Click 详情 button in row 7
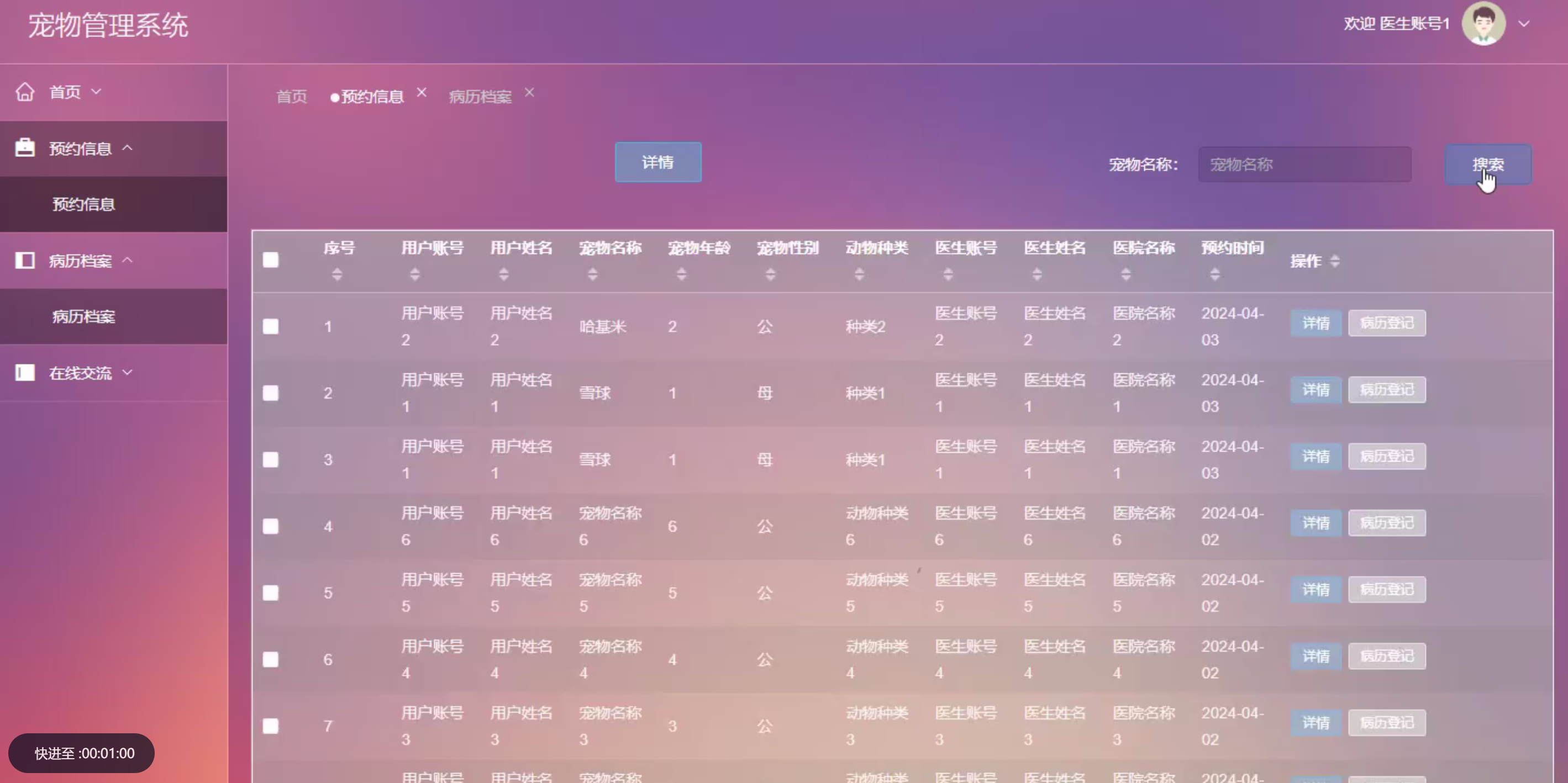The width and height of the screenshot is (1568, 783). click(1316, 723)
